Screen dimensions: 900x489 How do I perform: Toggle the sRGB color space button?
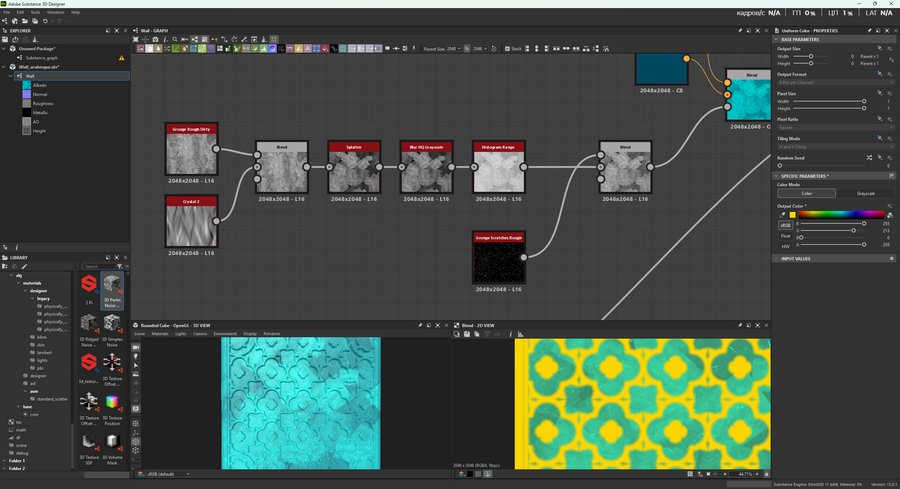(x=785, y=224)
